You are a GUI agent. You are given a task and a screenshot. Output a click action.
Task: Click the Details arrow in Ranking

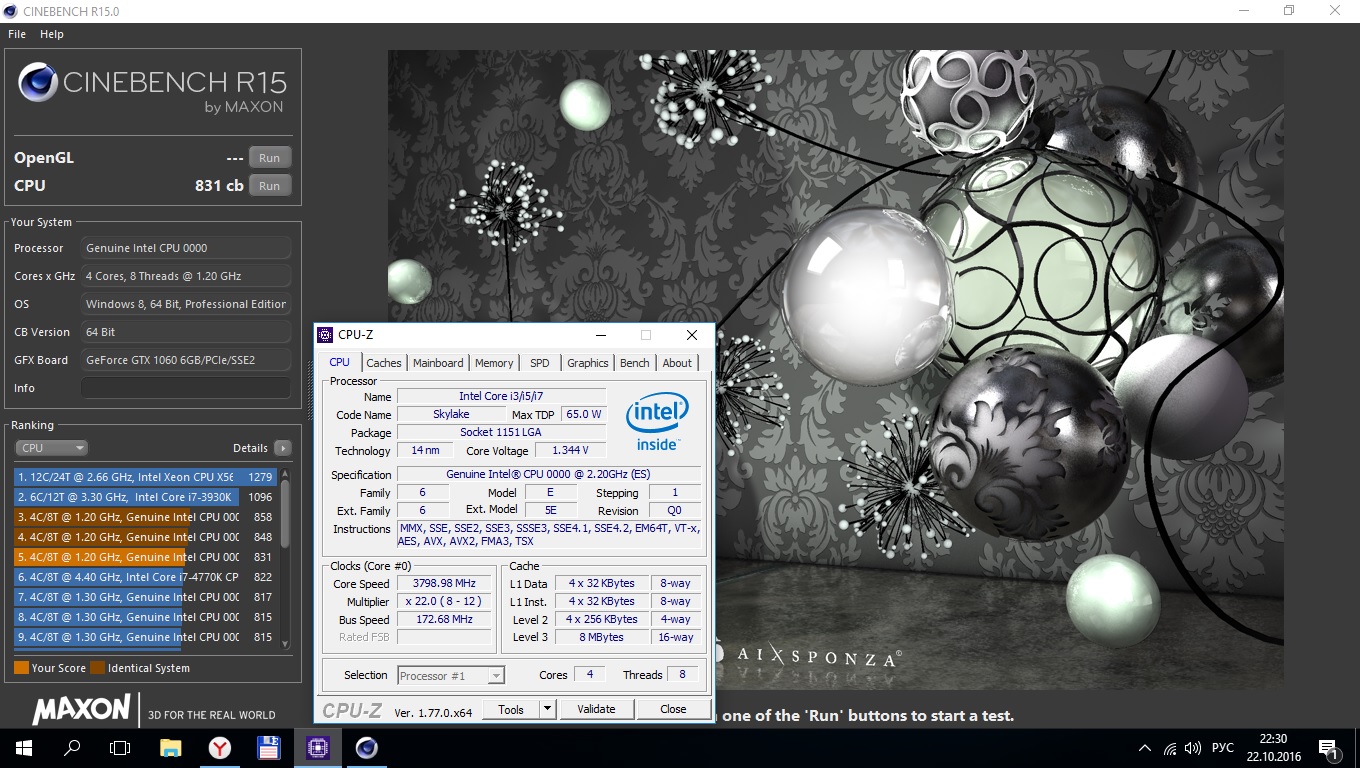pos(283,448)
